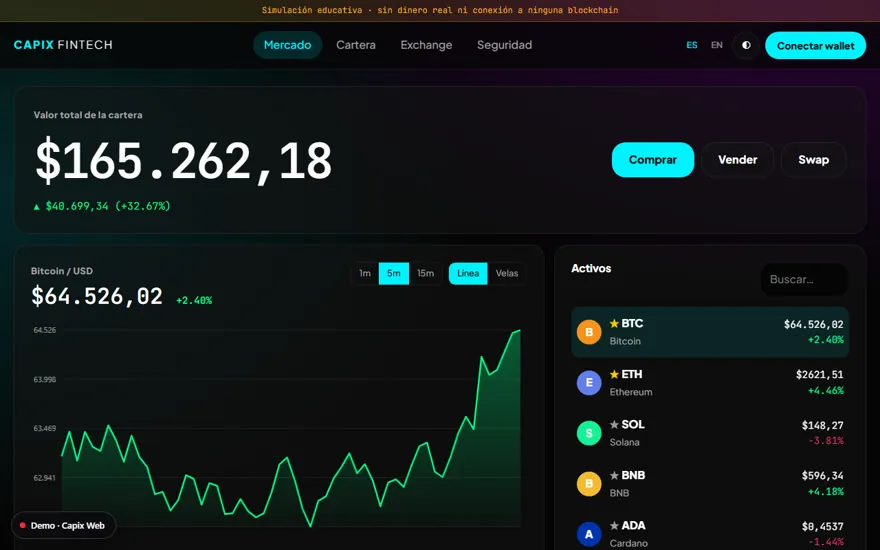This screenshot has height=550, width=880.
Task: Click the Bitcoin line chart peak
Action: [x=519, y=331]
